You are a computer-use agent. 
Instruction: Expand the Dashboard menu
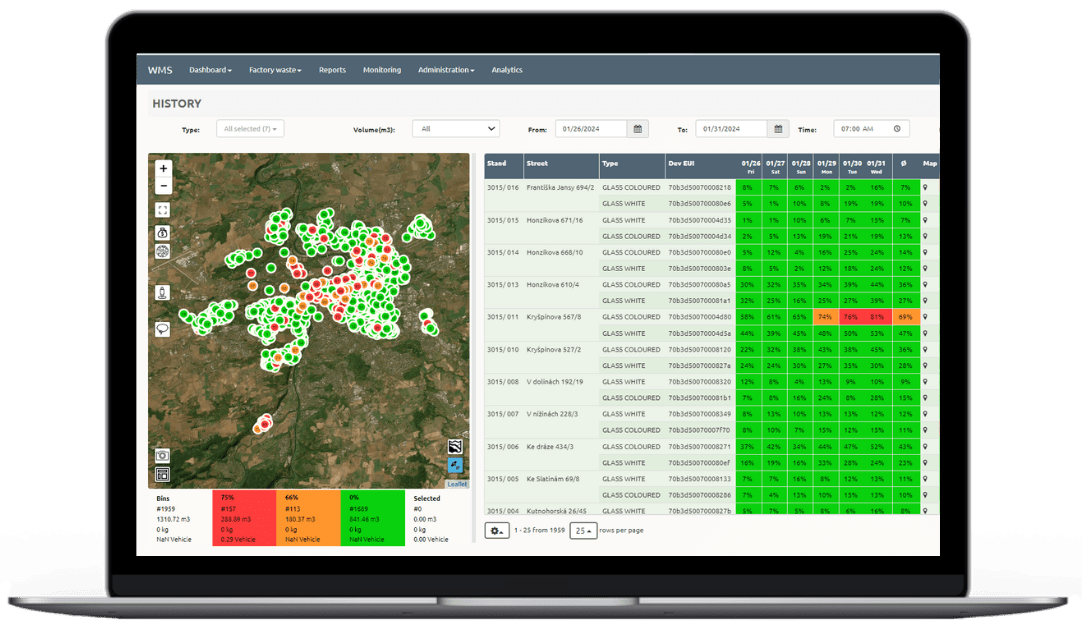coord(210,70)
